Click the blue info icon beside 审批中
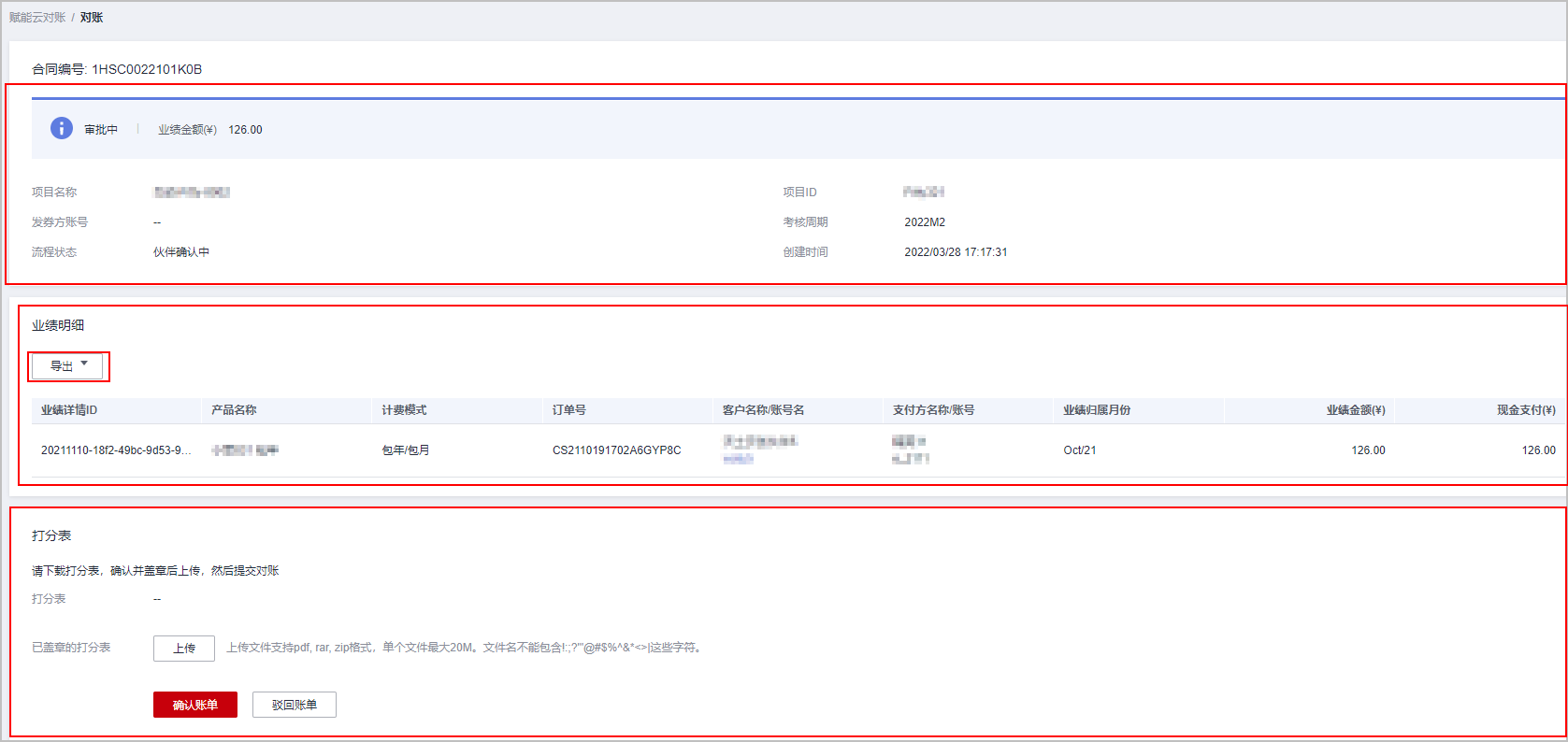This screenshot has width=1568, height=742. (x=62, y=129)
